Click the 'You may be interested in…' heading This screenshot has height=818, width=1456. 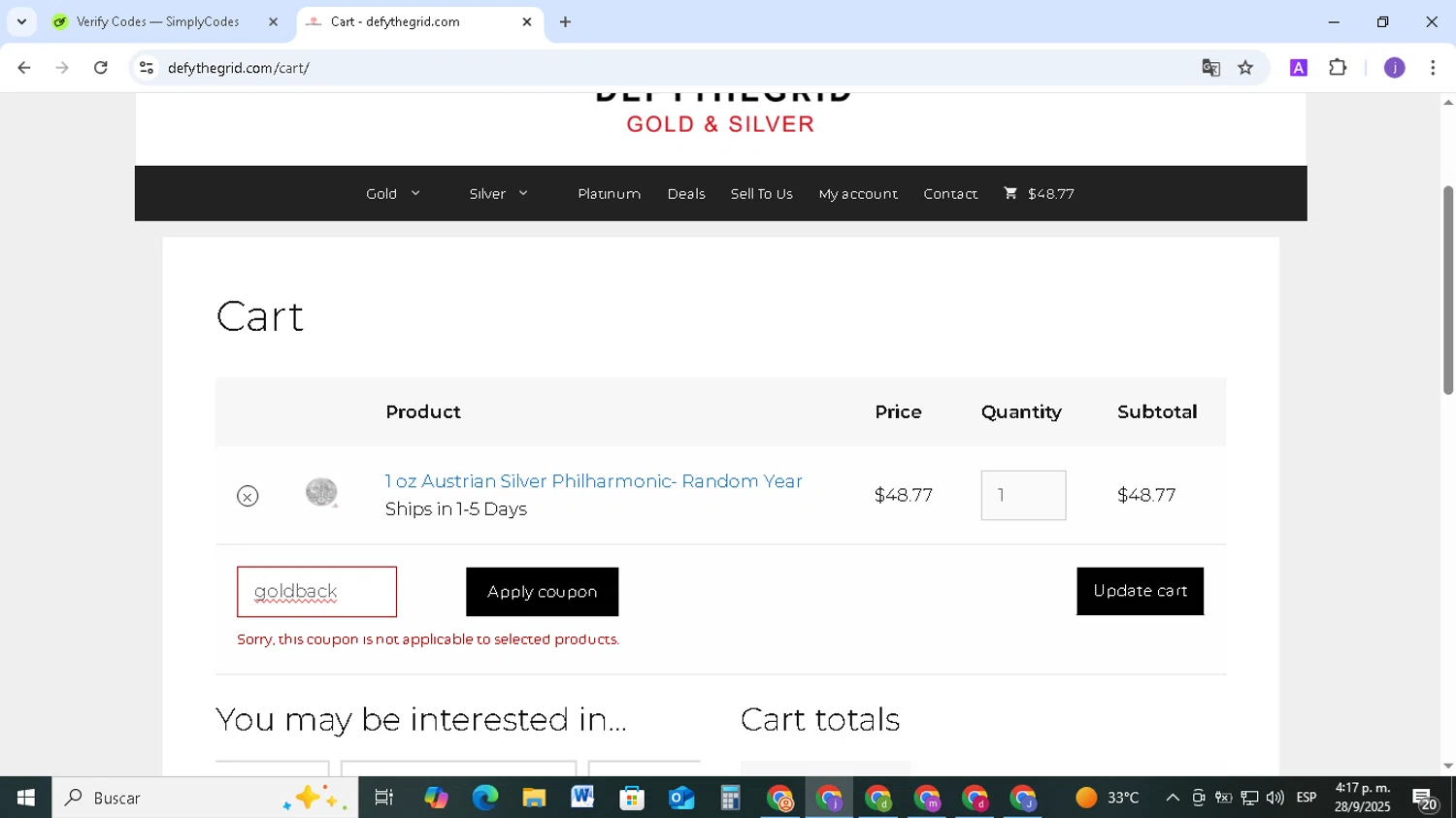coord(421,719)
